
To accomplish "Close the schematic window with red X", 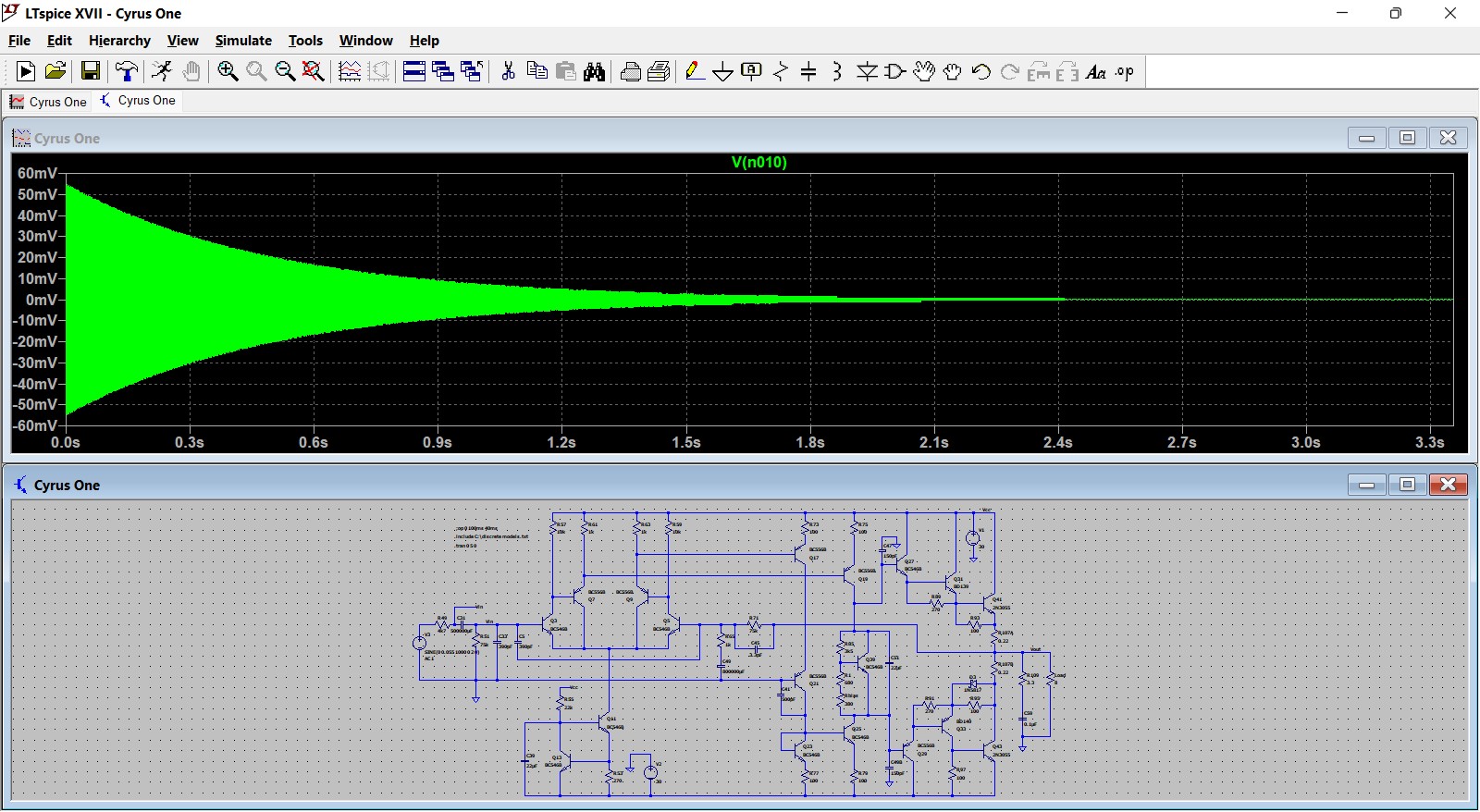I will point(1449,485).
